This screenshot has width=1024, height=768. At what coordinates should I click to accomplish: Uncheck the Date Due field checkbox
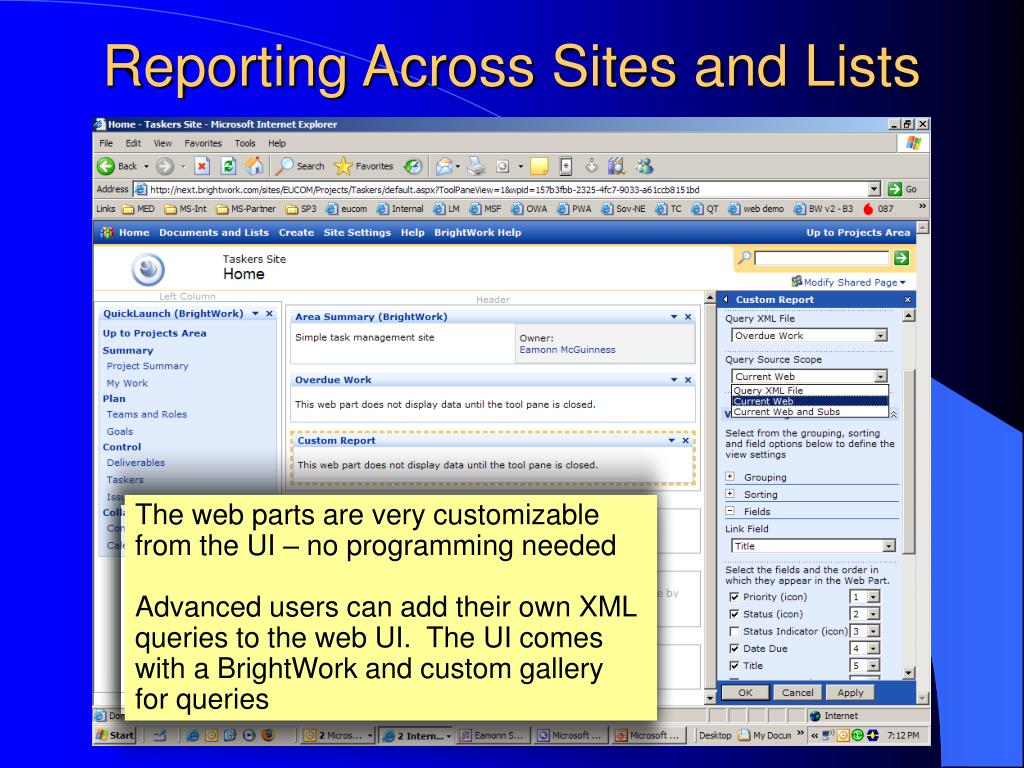[x=734, y=648]
